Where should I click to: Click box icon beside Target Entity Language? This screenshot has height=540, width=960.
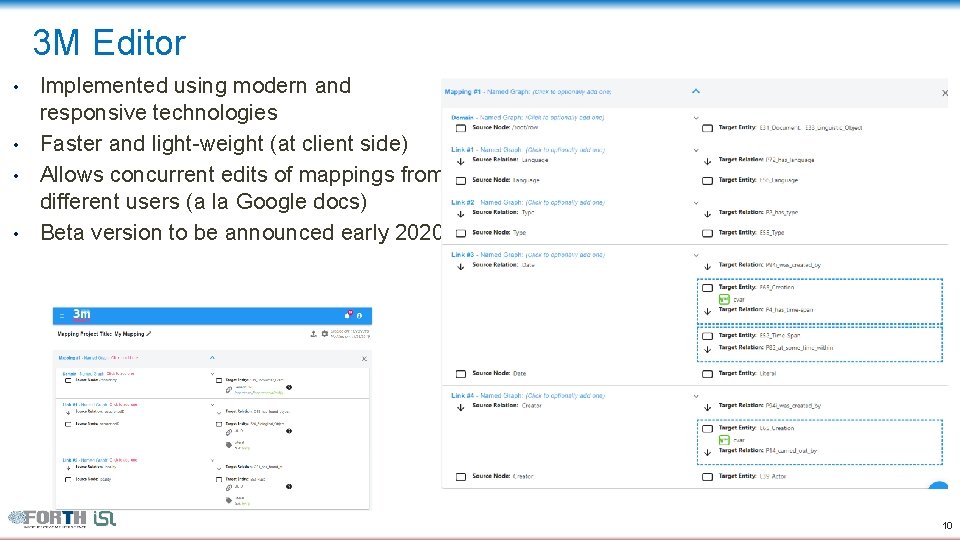click(x=707, y=181)
